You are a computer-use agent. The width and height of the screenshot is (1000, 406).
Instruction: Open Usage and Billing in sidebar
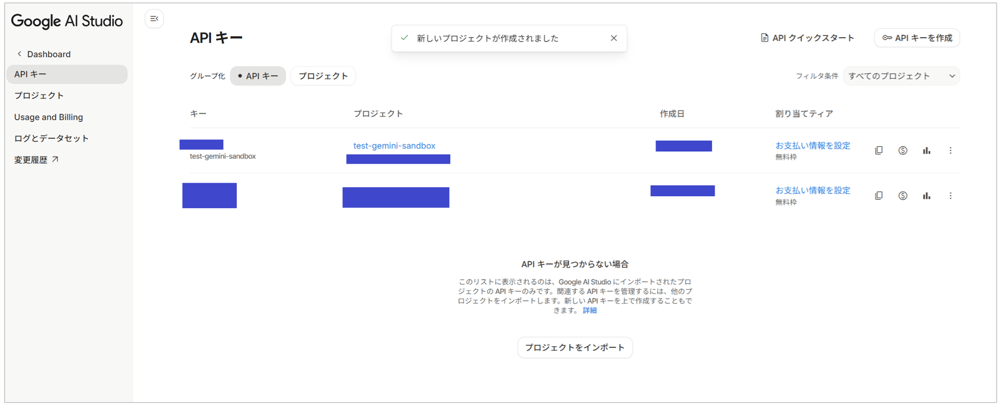point(48,117)
